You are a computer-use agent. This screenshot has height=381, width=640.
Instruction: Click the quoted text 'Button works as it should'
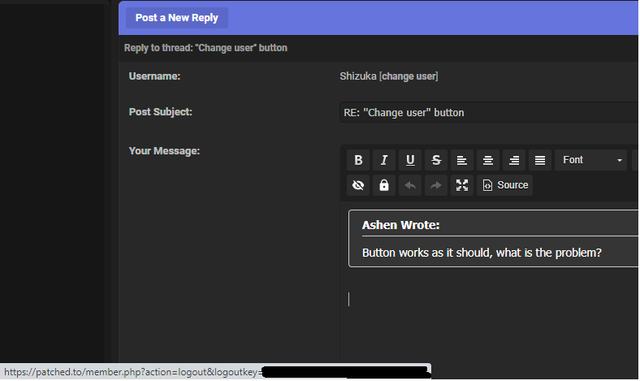coord(427,253)
